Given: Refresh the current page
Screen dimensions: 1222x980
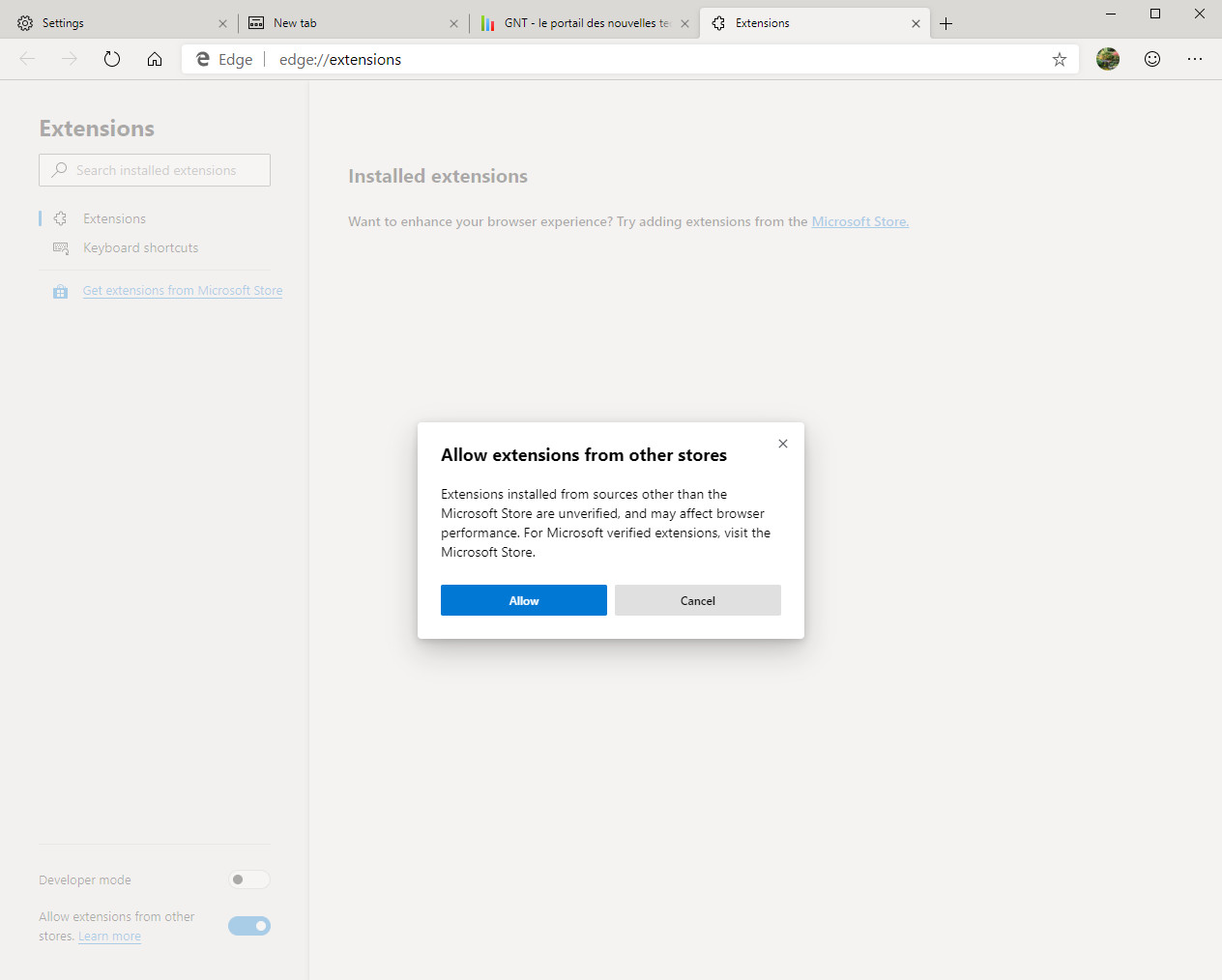Looking at the screenshot, I should 112,59.
